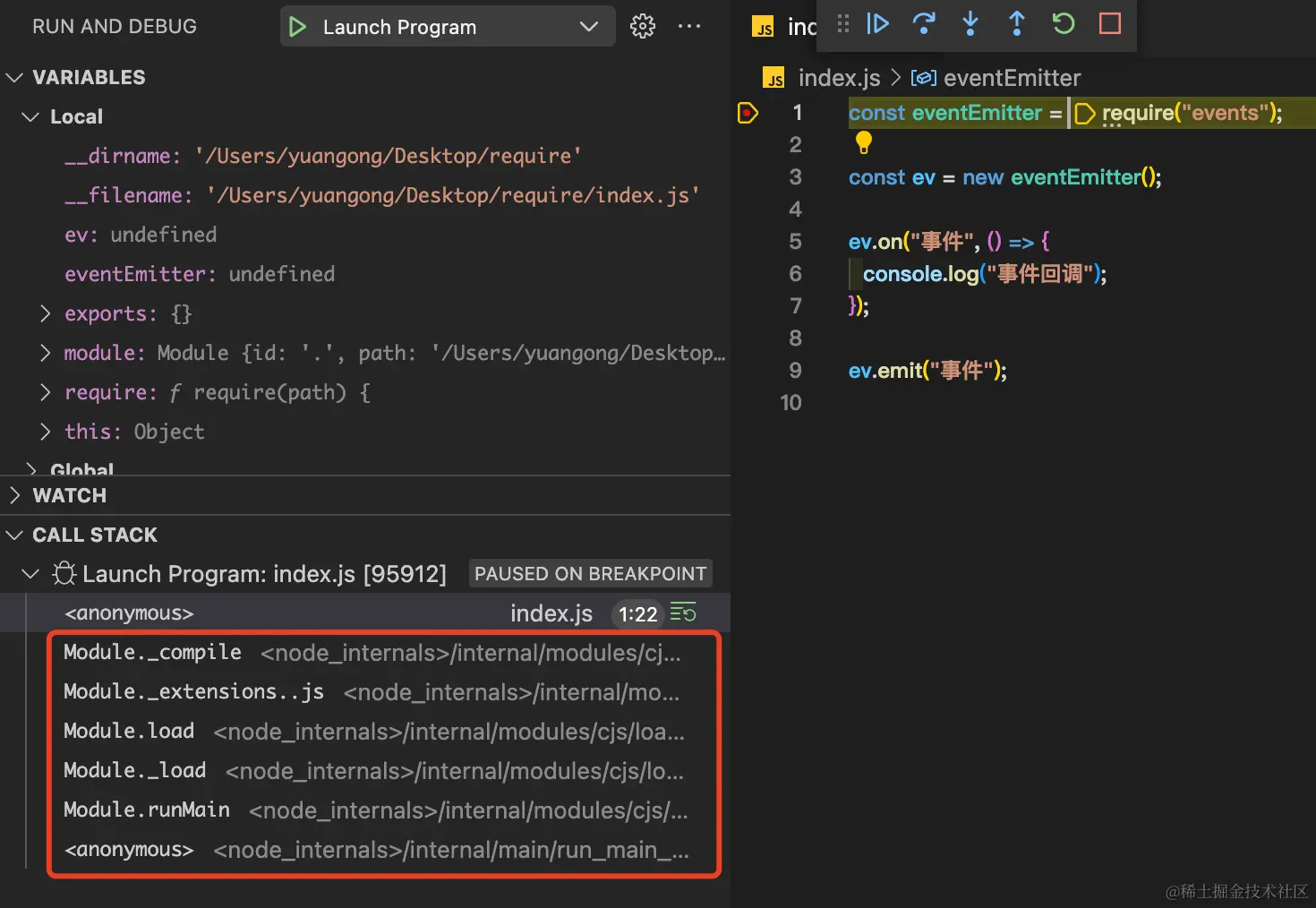Step Out in debug toolbar

pos(1017,23)
